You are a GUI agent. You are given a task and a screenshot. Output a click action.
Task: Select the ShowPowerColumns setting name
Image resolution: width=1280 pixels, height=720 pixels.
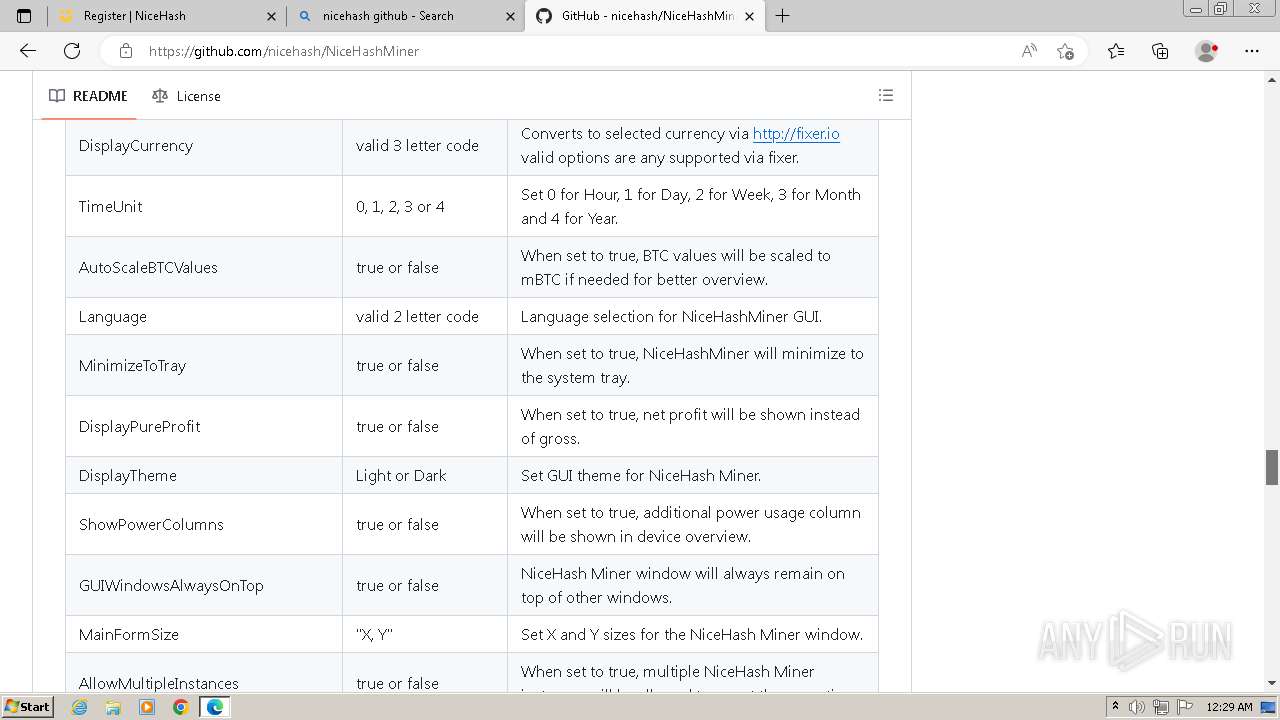[151, 525]
